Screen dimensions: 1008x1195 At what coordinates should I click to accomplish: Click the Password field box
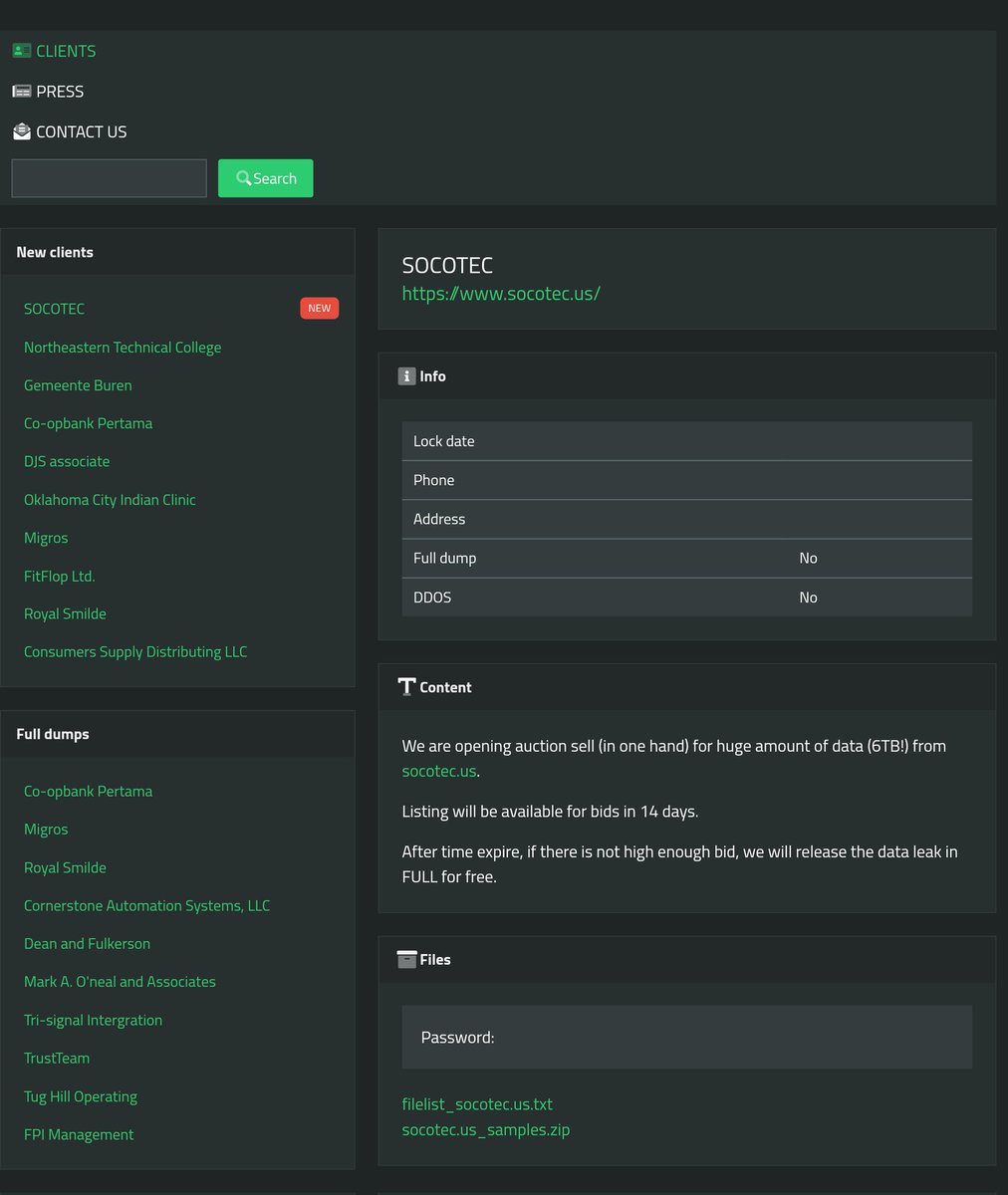coord(687,1037)
